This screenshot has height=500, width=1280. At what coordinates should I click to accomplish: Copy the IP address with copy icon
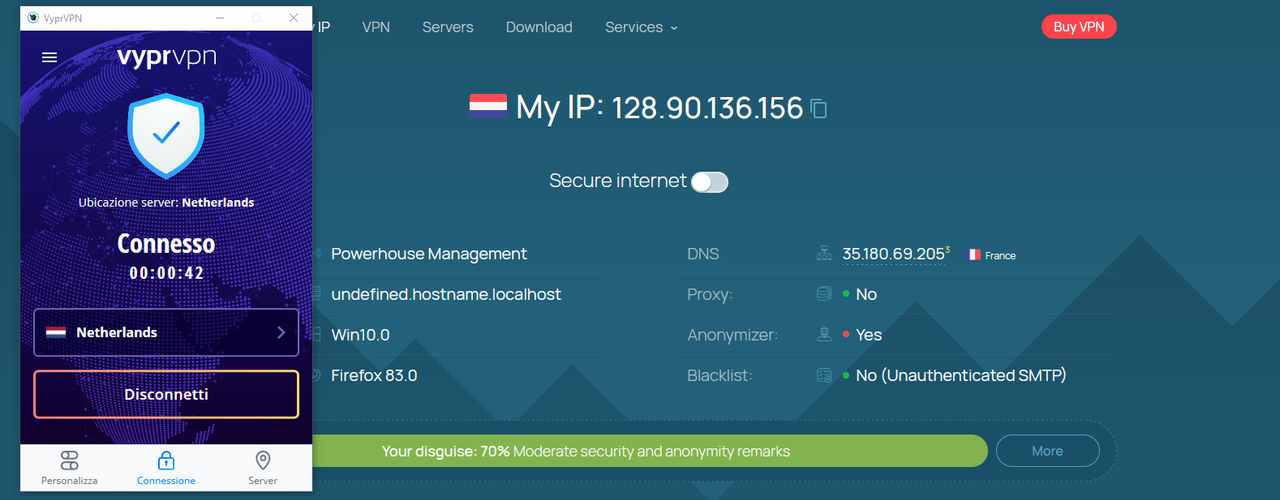[x=819, y=108]
